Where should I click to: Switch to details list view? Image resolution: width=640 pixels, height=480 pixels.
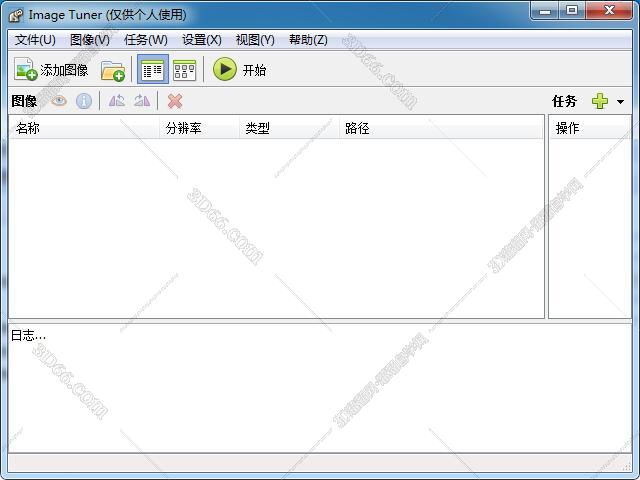click(x=153, y=69)
